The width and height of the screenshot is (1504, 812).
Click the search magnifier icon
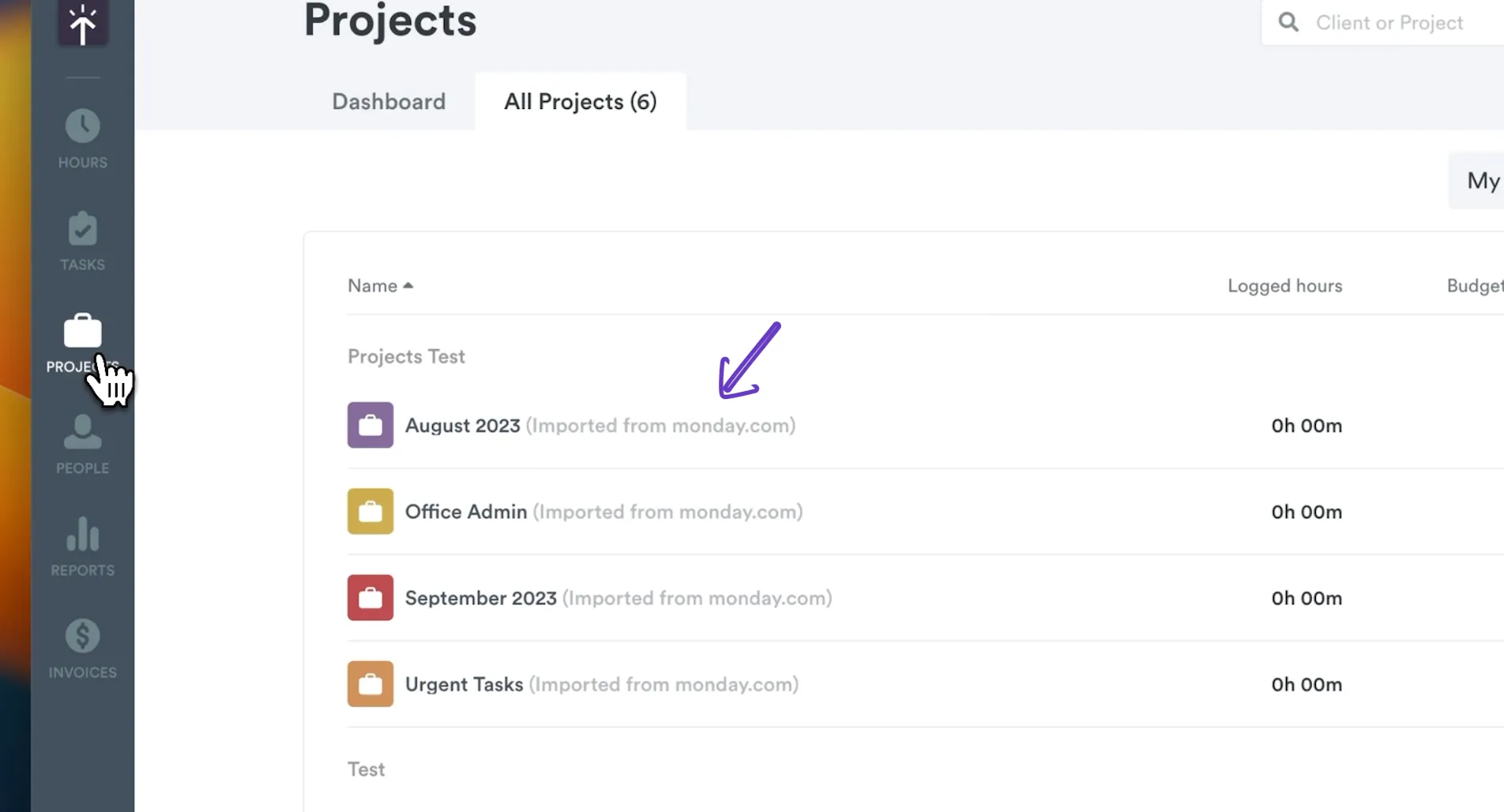pos(1288,22)
